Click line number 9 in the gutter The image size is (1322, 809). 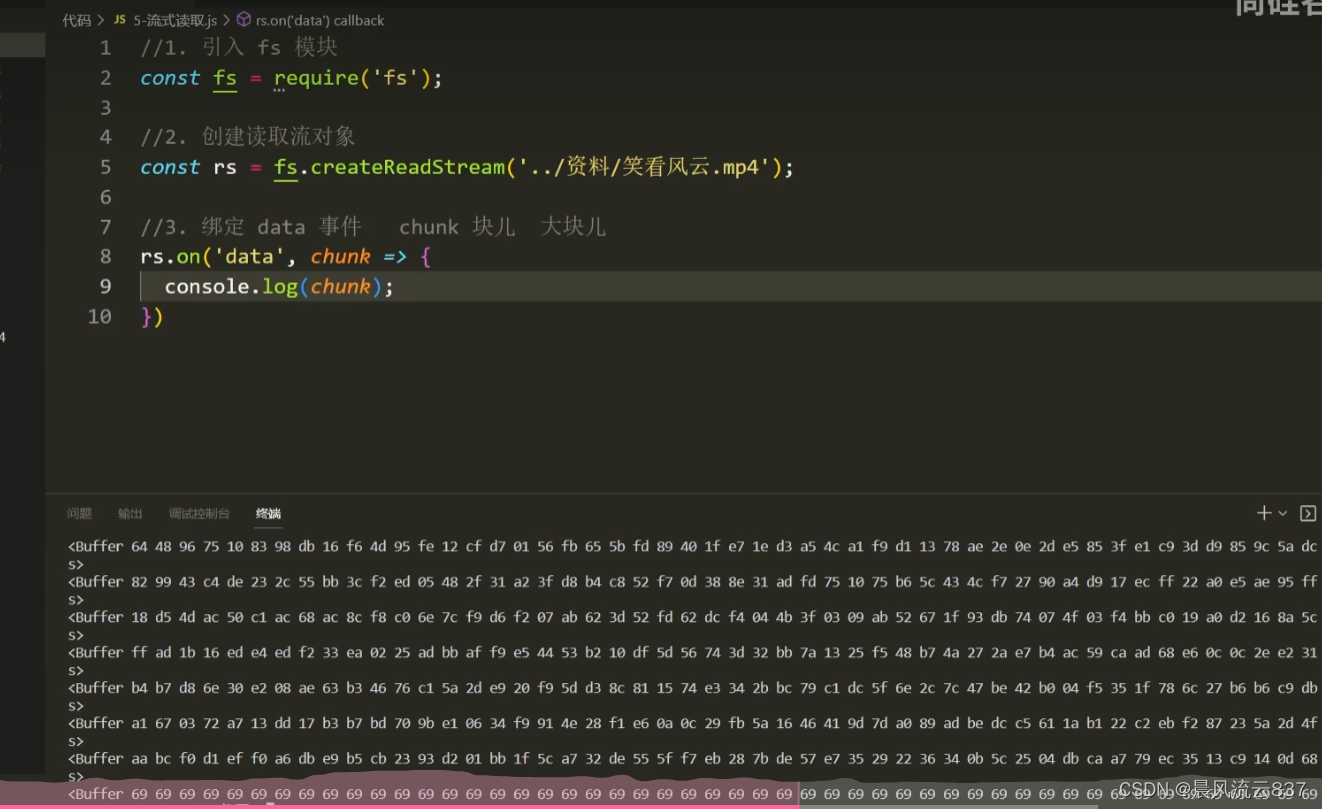point(106,287)
